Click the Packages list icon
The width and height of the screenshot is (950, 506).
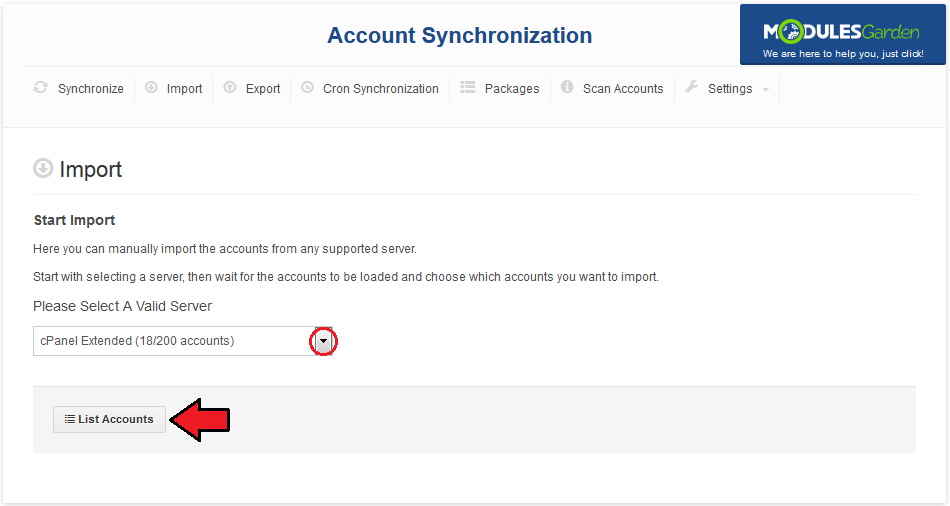coord(467,87)
